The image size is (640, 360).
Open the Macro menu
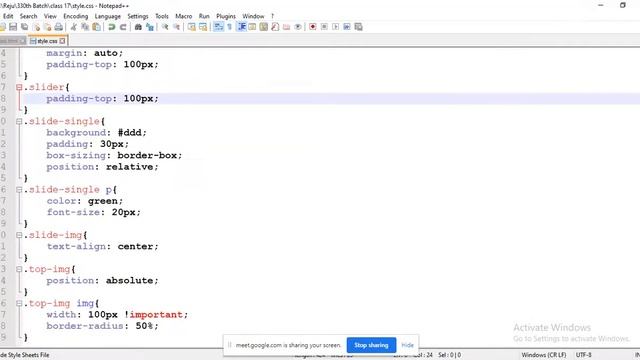click(184, 16)
